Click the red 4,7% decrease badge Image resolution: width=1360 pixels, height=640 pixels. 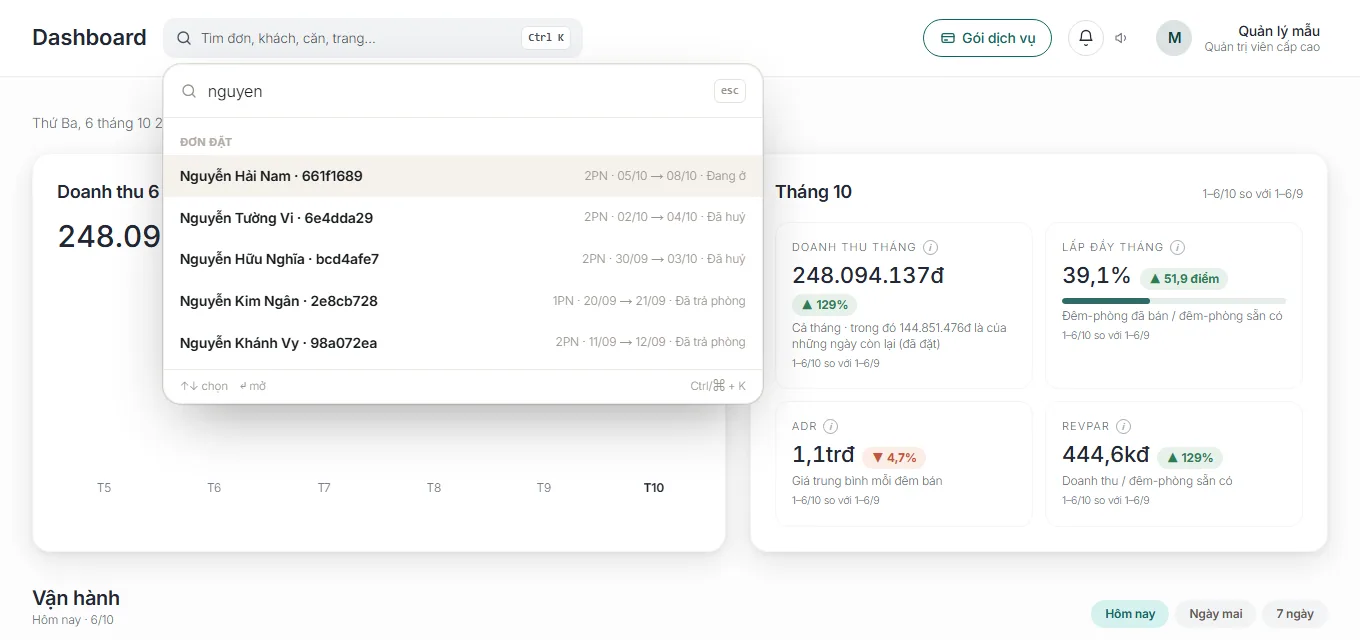pyautogui.click(x=894, y=458)
